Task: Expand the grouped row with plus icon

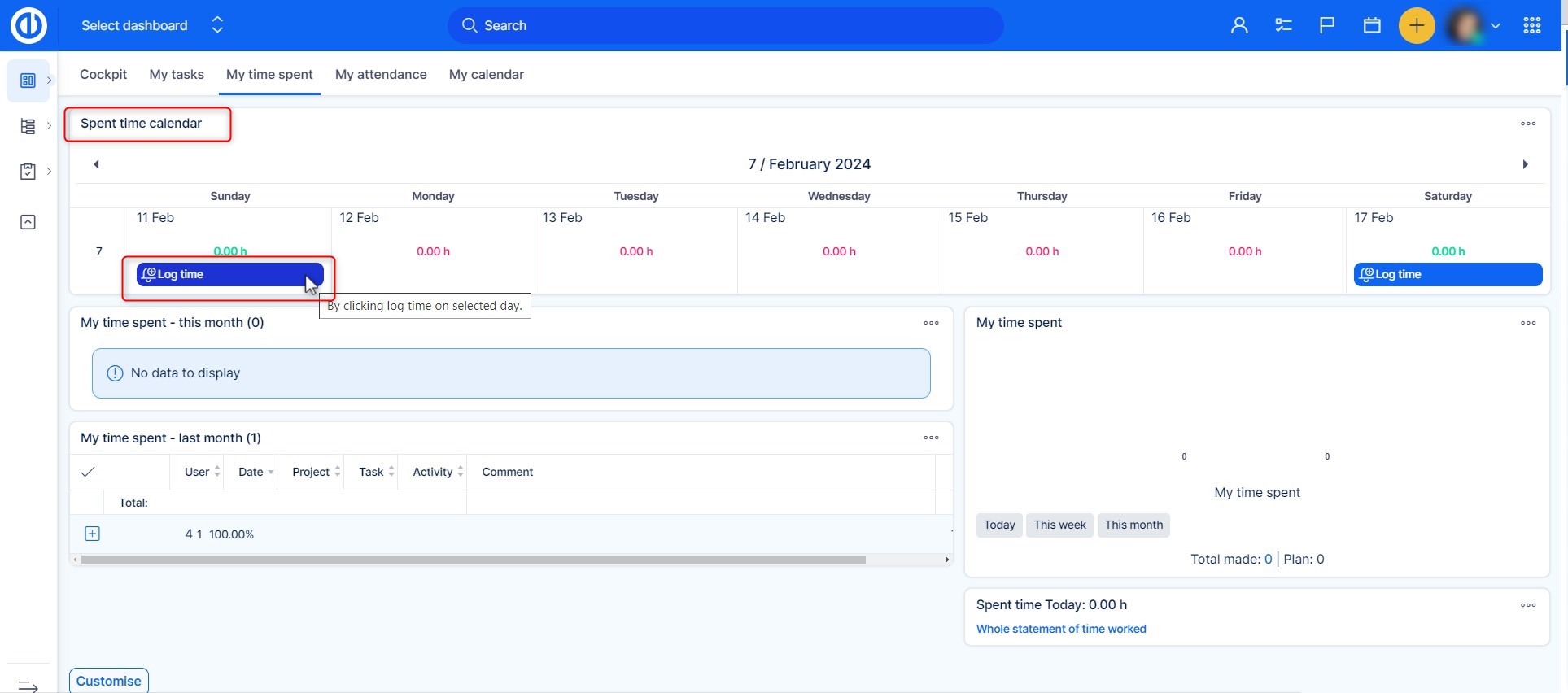Action: click(x=93, y=534)
